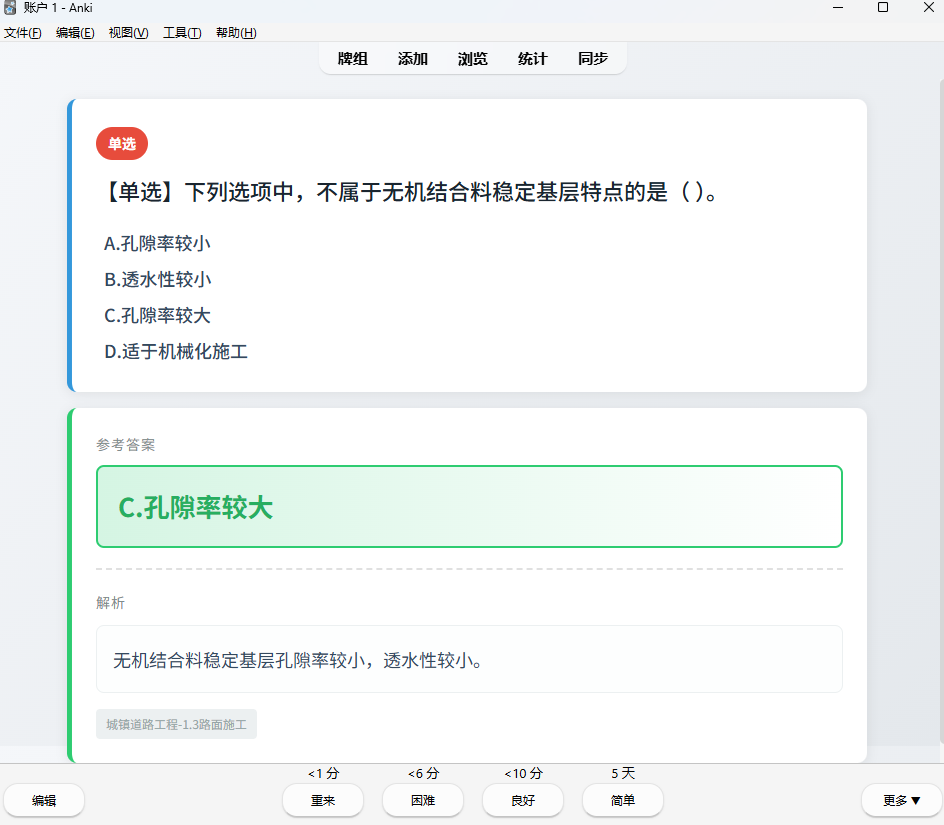Open the 帮助(H) menu
944x825 pixels.
236,33
